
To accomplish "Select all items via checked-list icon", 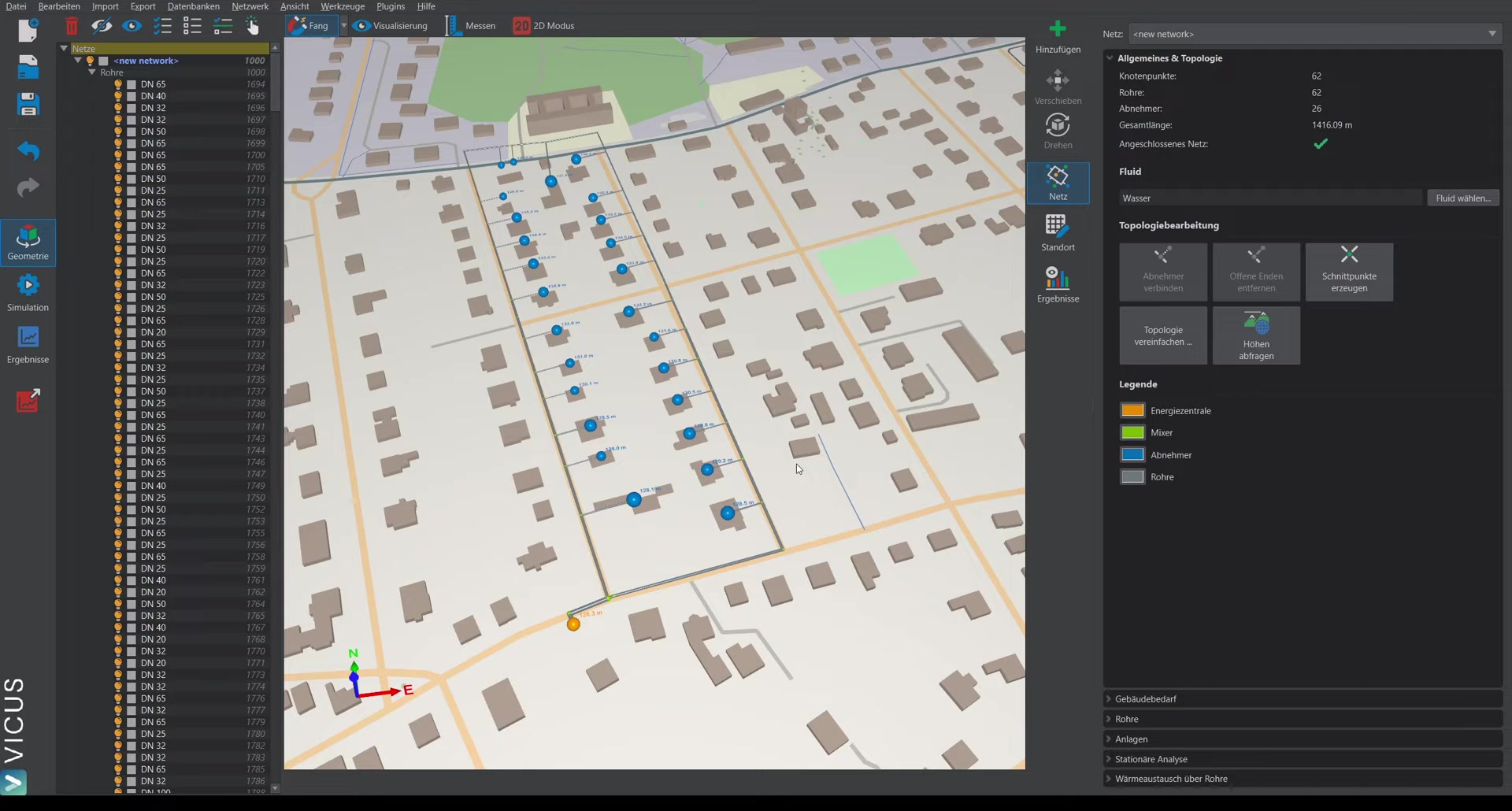I will point(162,26).
